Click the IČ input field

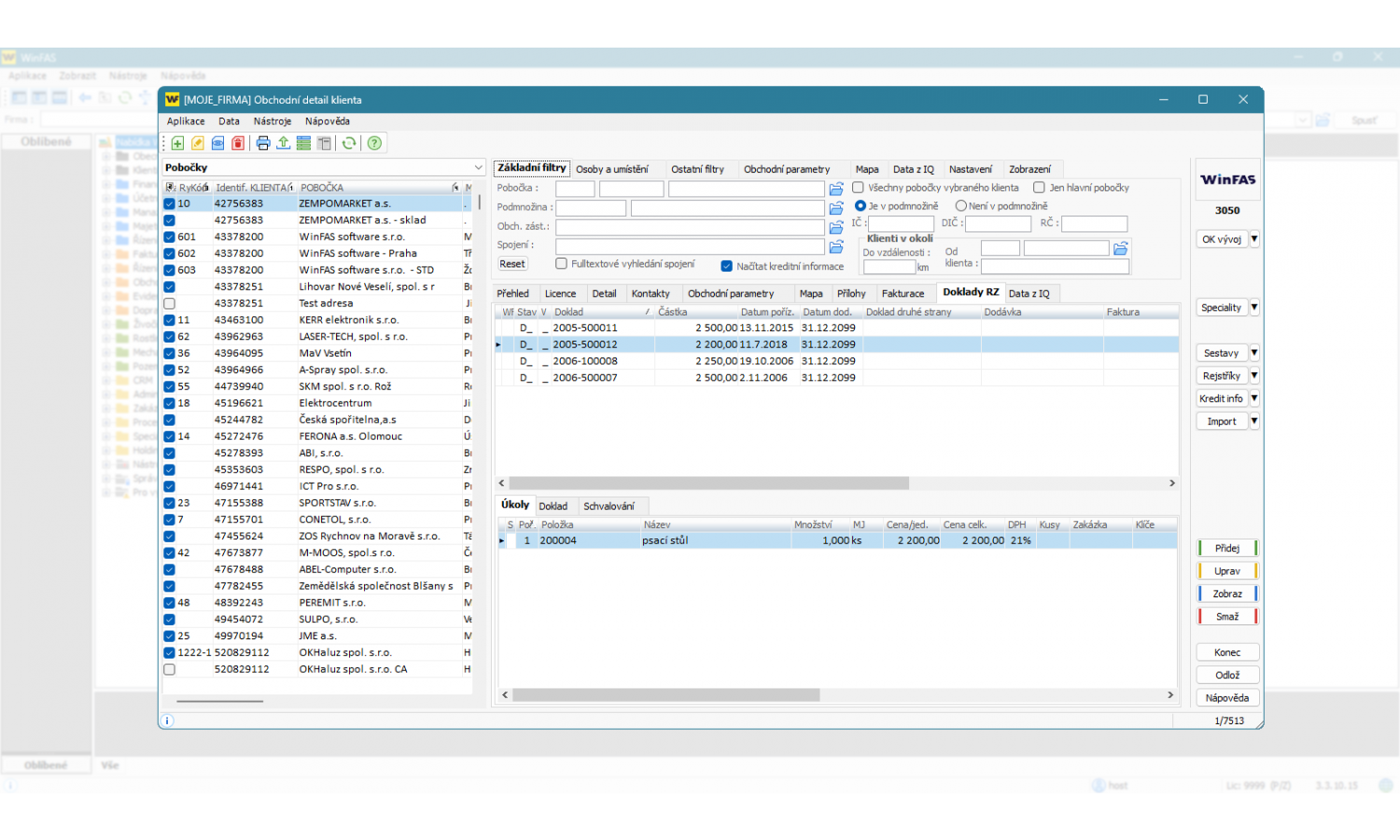[x=901, y=224]
